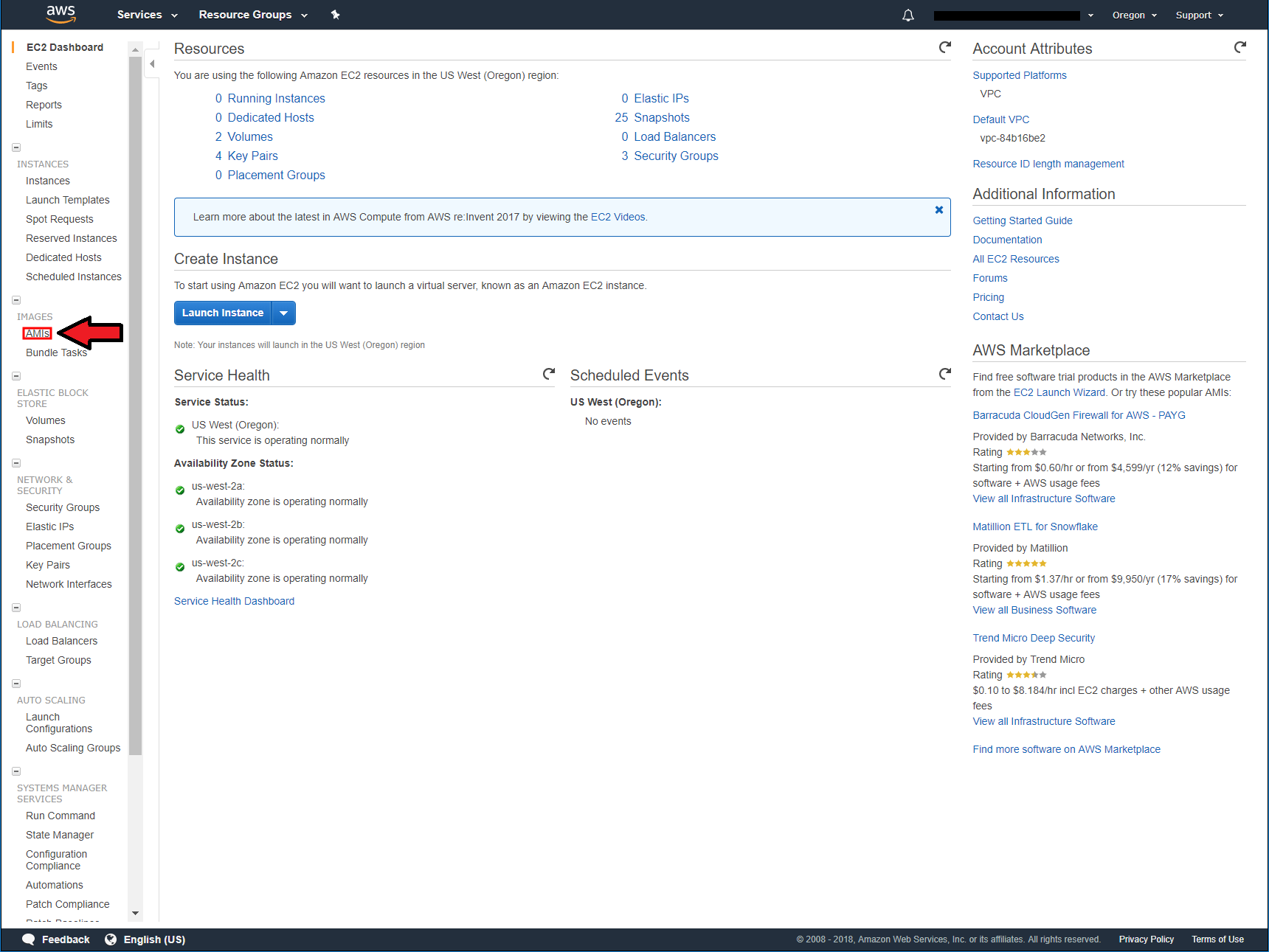Refresh the Service Health section

point(548,374)
